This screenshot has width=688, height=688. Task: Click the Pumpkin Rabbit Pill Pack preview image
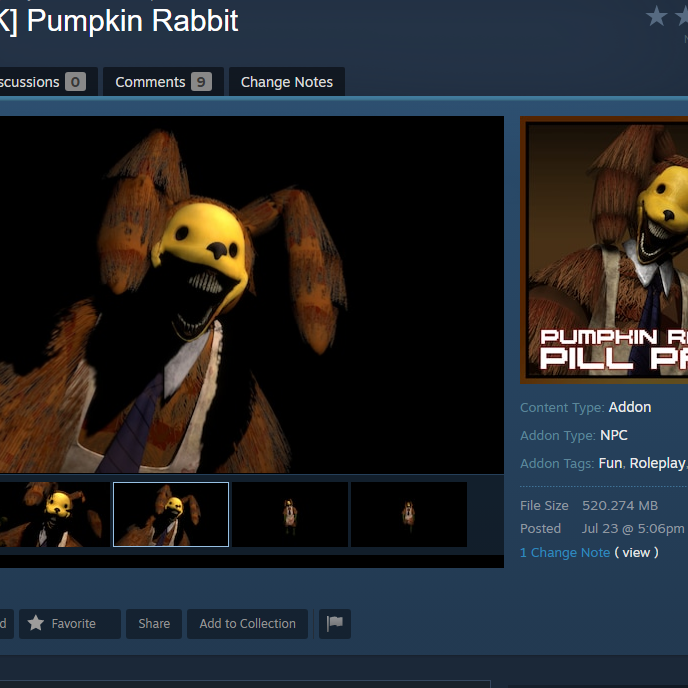604,250
